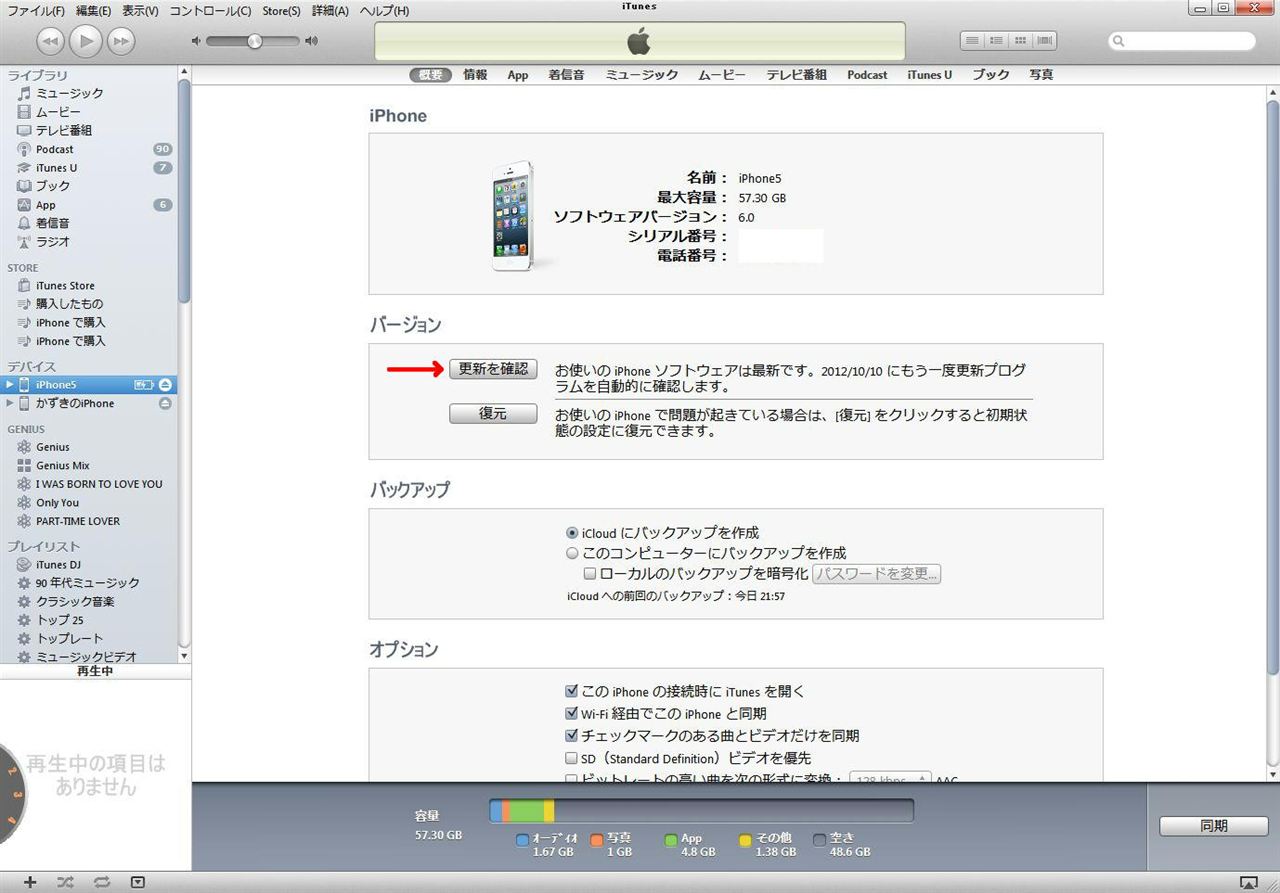
Task: Open the 編集(E) menu
Action: [93, 10]
